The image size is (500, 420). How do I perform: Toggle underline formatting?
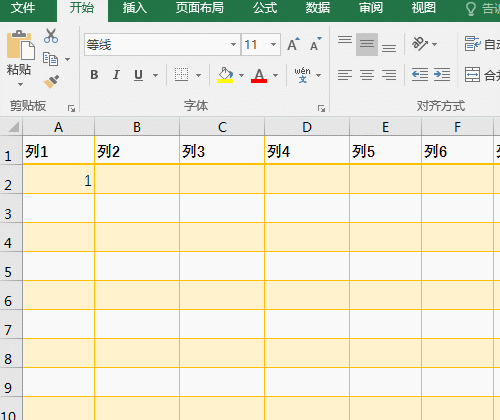coord(138,75)
